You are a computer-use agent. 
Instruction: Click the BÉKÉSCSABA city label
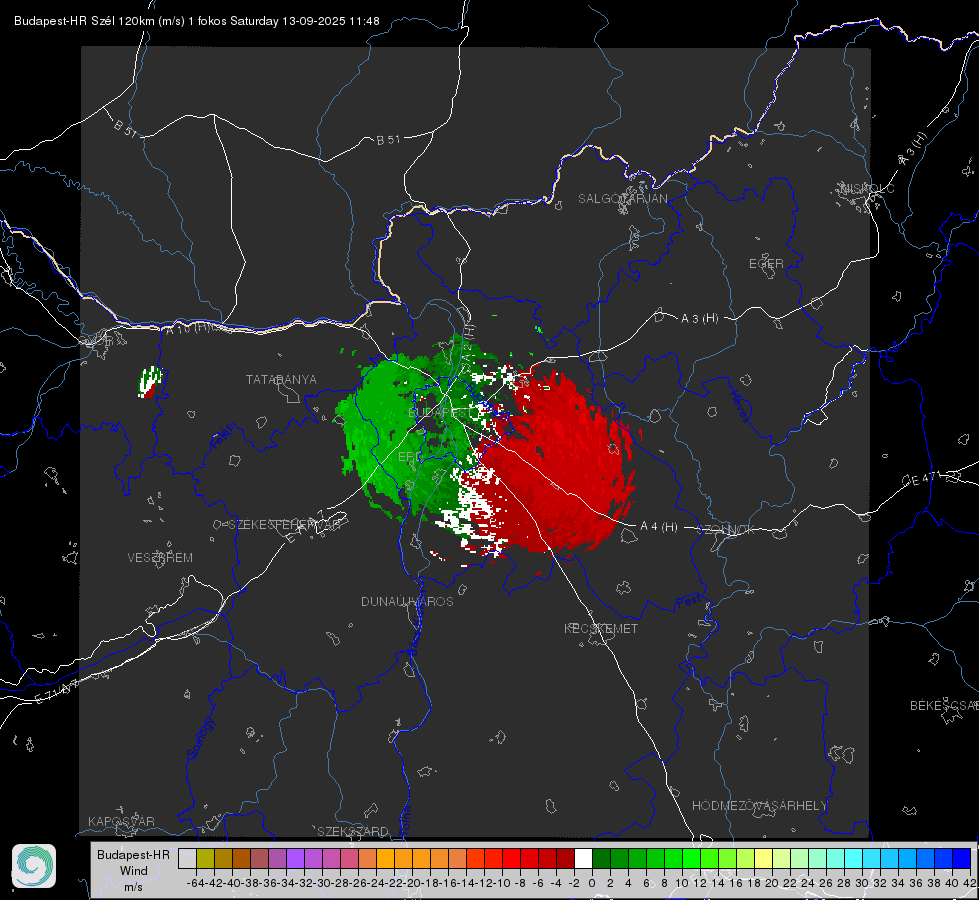(944, 706)
